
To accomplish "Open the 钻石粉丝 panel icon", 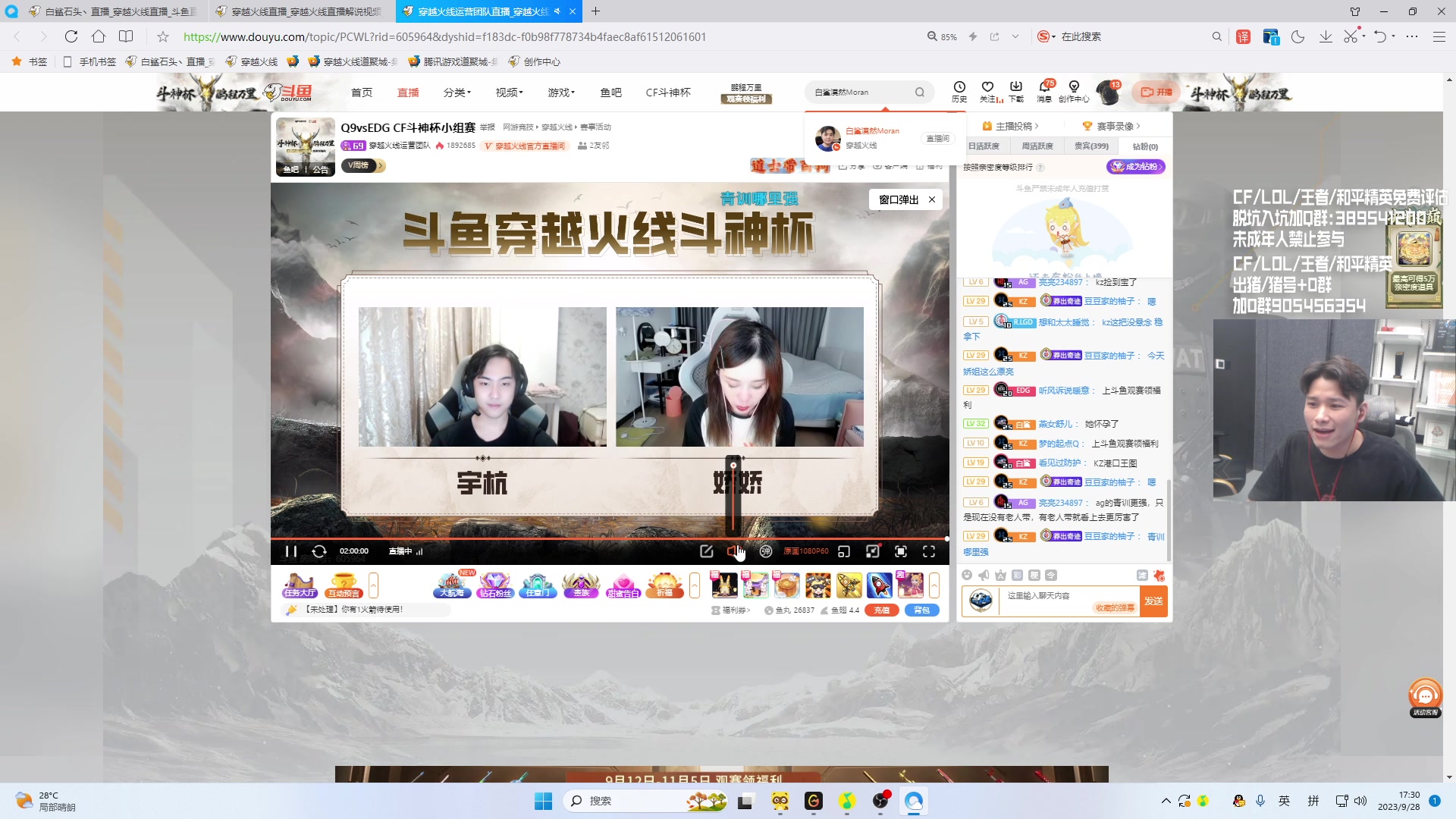I will (497, 585).
